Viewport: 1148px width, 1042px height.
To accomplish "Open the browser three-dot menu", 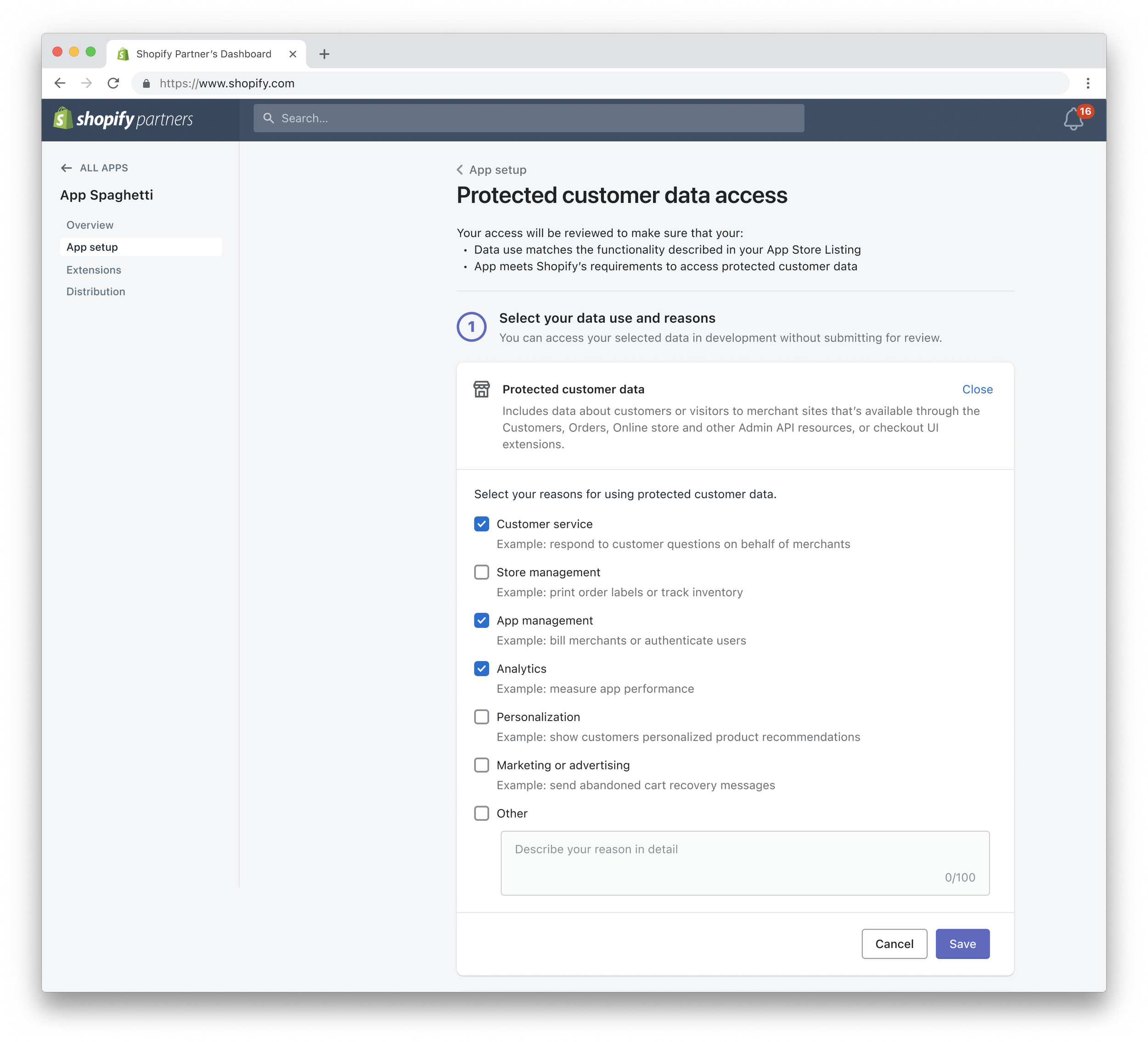I will click(1088, 83).
